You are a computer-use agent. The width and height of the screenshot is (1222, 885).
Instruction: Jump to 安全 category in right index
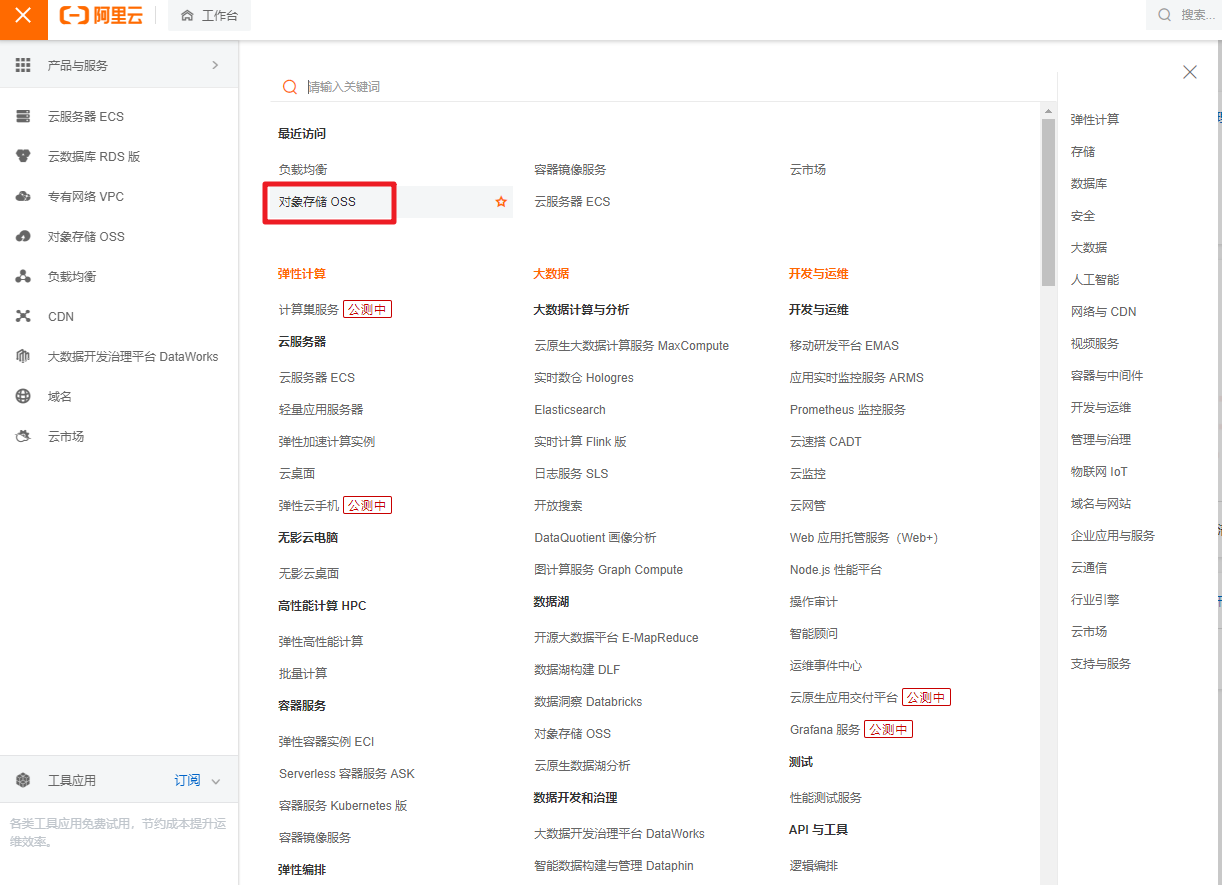(x=1083, y=216)
